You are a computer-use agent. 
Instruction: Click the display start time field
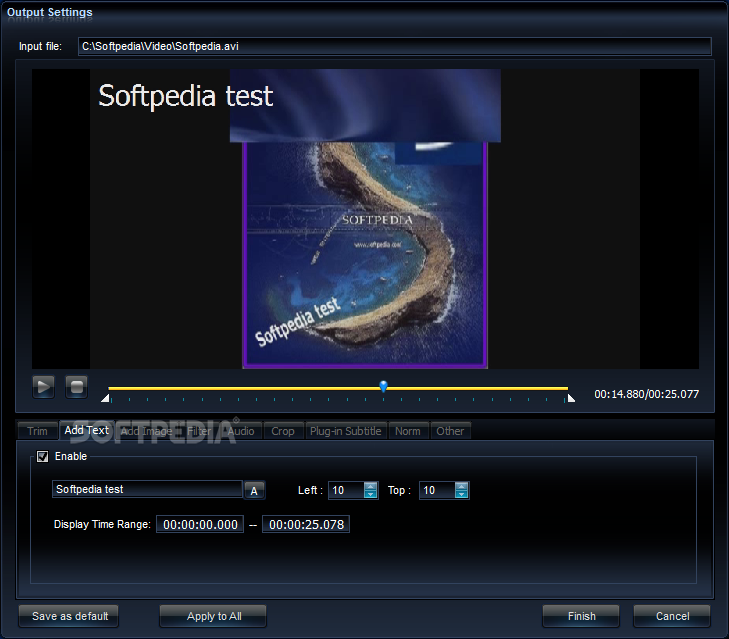click(200, 525)
